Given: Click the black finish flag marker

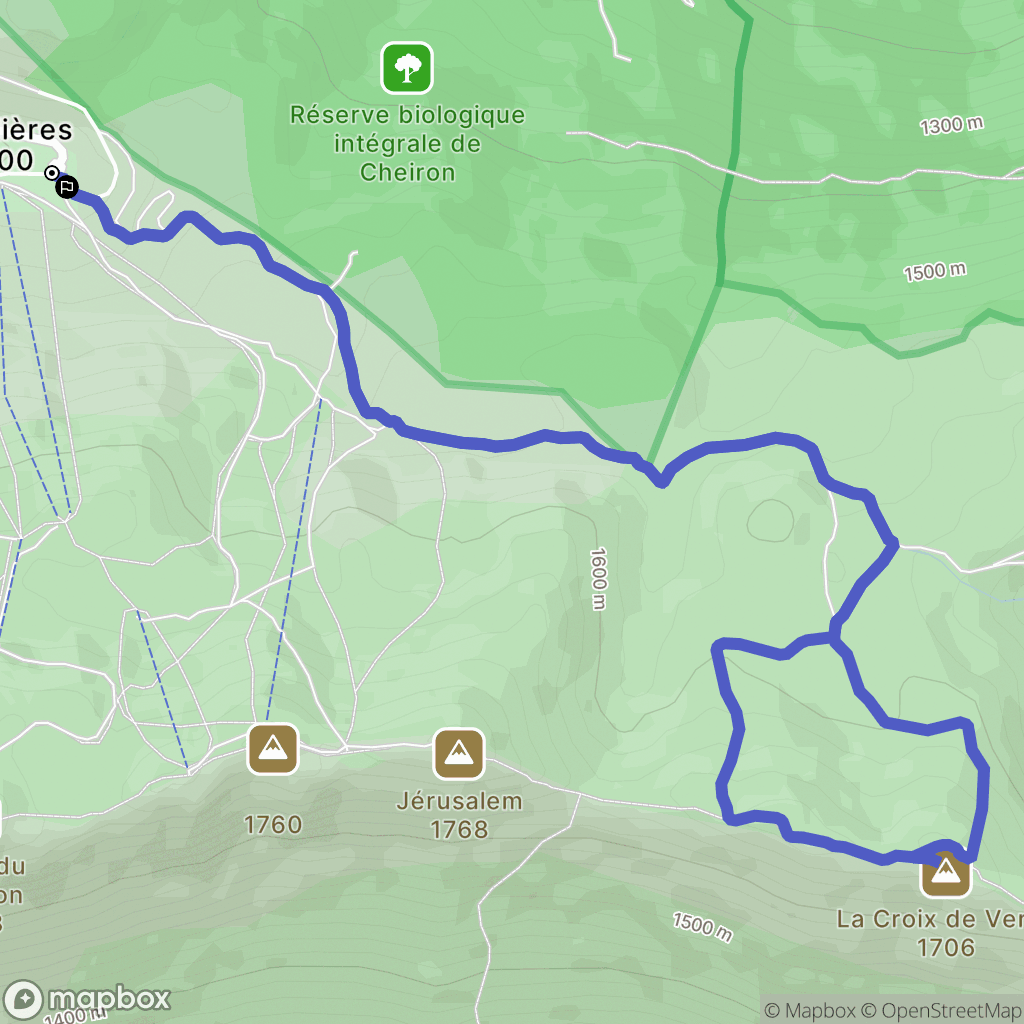Looking at the screenshot, I should [66, 187].
